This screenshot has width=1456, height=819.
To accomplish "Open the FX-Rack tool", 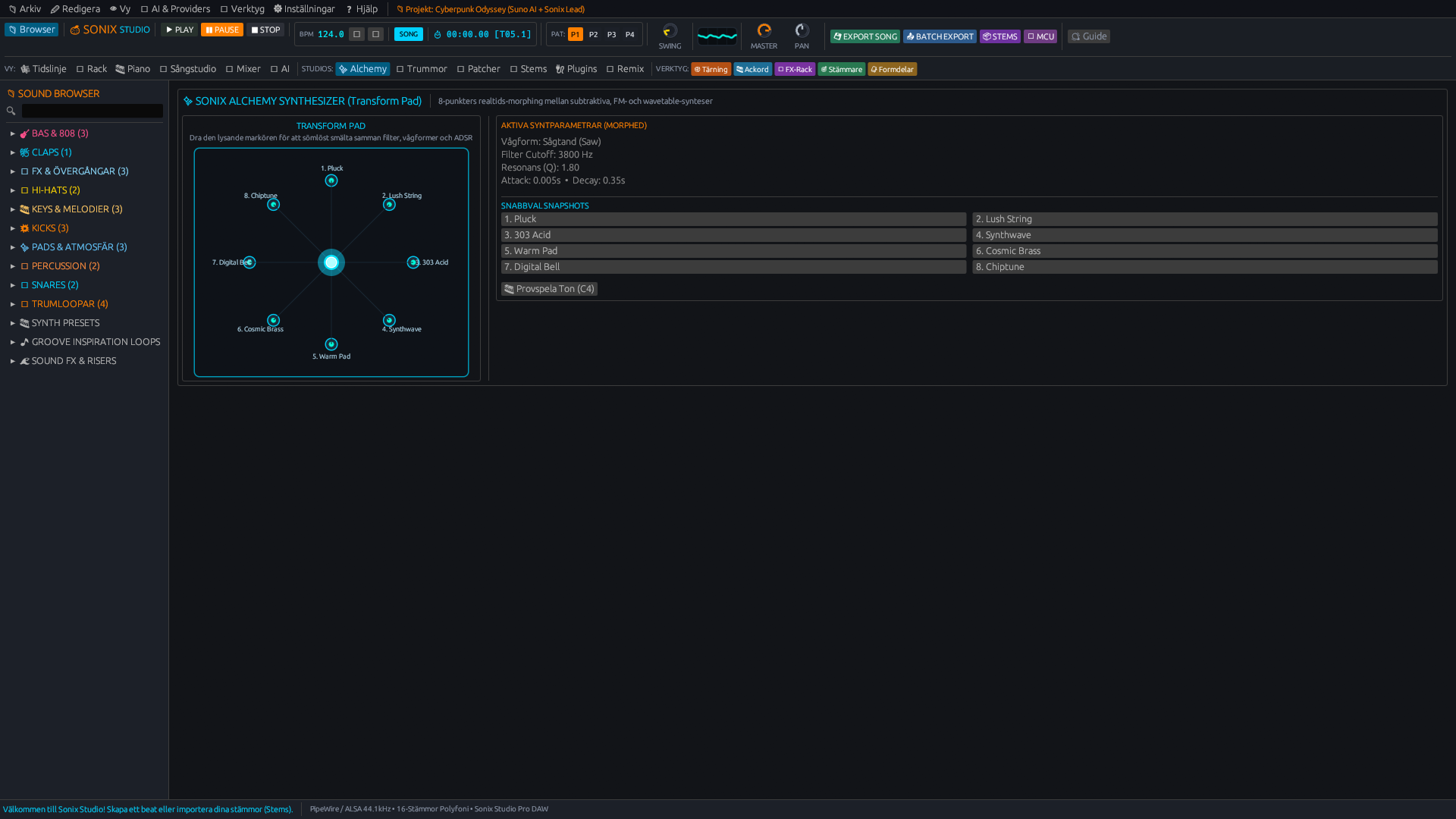I will point(795,69).
